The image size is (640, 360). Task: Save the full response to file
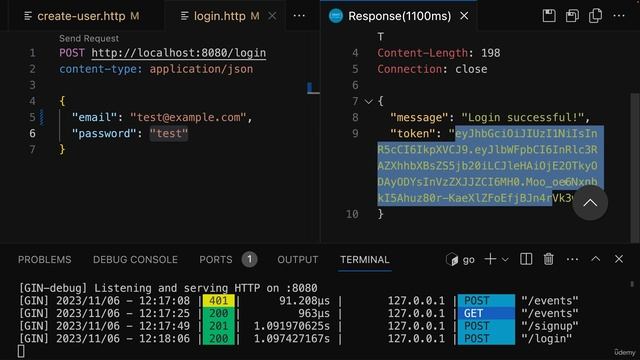[549, 16]
